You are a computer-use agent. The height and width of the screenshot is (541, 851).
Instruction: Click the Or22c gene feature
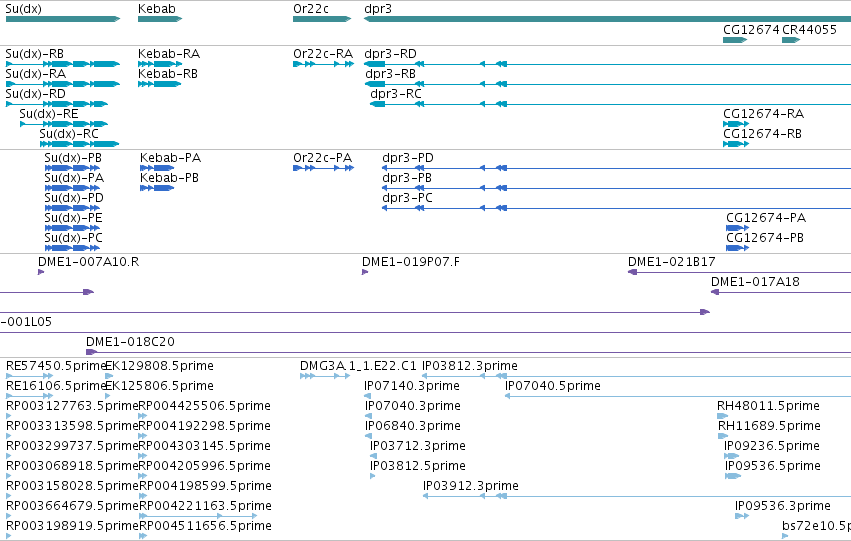coord(322,19)
